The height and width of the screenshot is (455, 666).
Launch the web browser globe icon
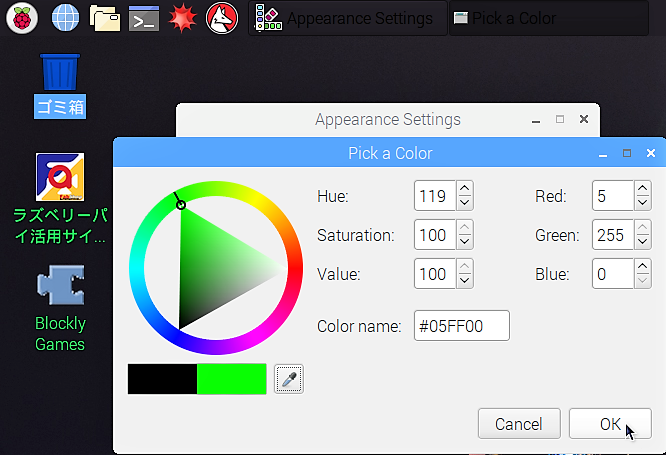coord(65,18)
